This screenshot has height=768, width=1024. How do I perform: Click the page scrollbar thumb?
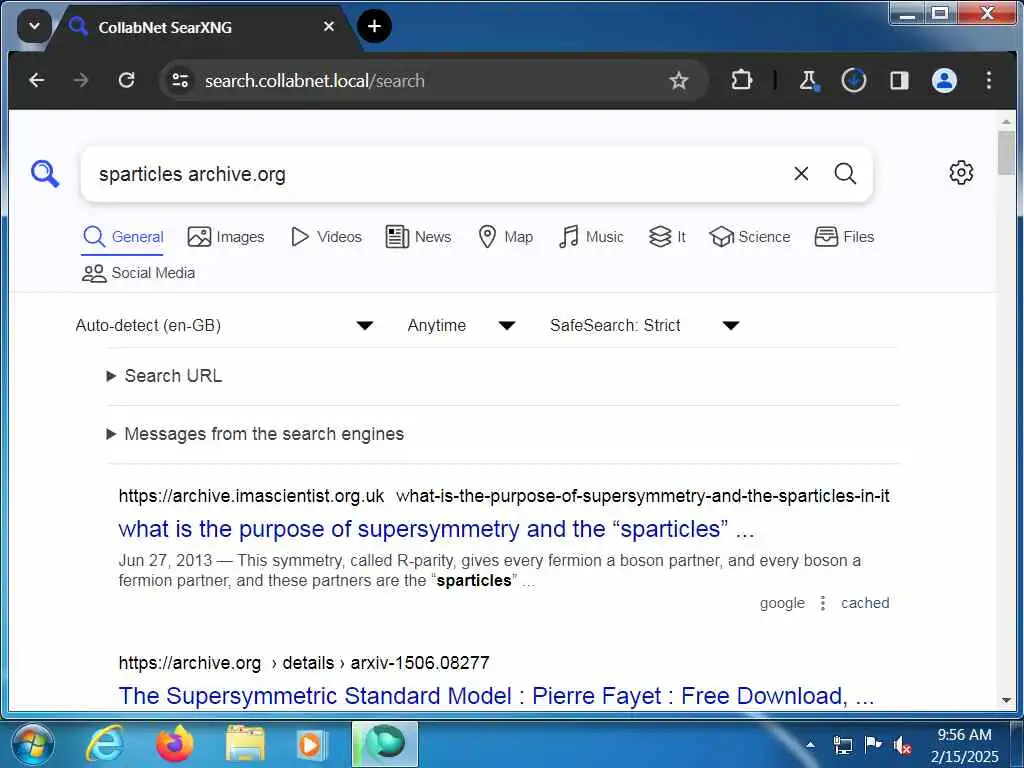(x=1006, y=153)
